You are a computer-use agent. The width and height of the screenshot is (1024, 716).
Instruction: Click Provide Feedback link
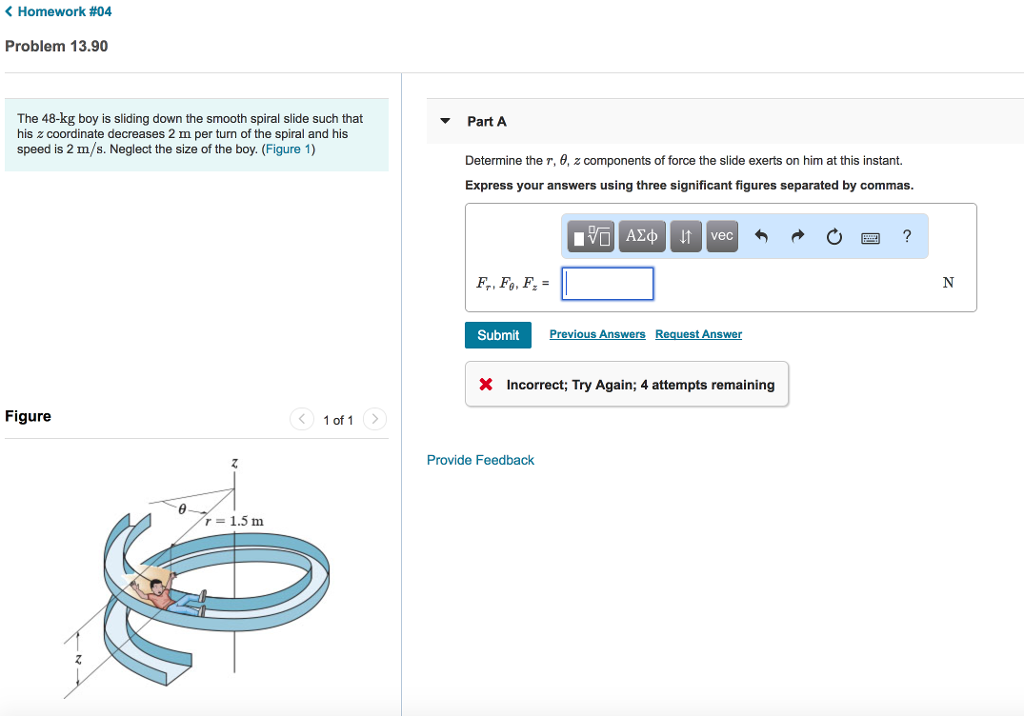(x=480, y=460)
